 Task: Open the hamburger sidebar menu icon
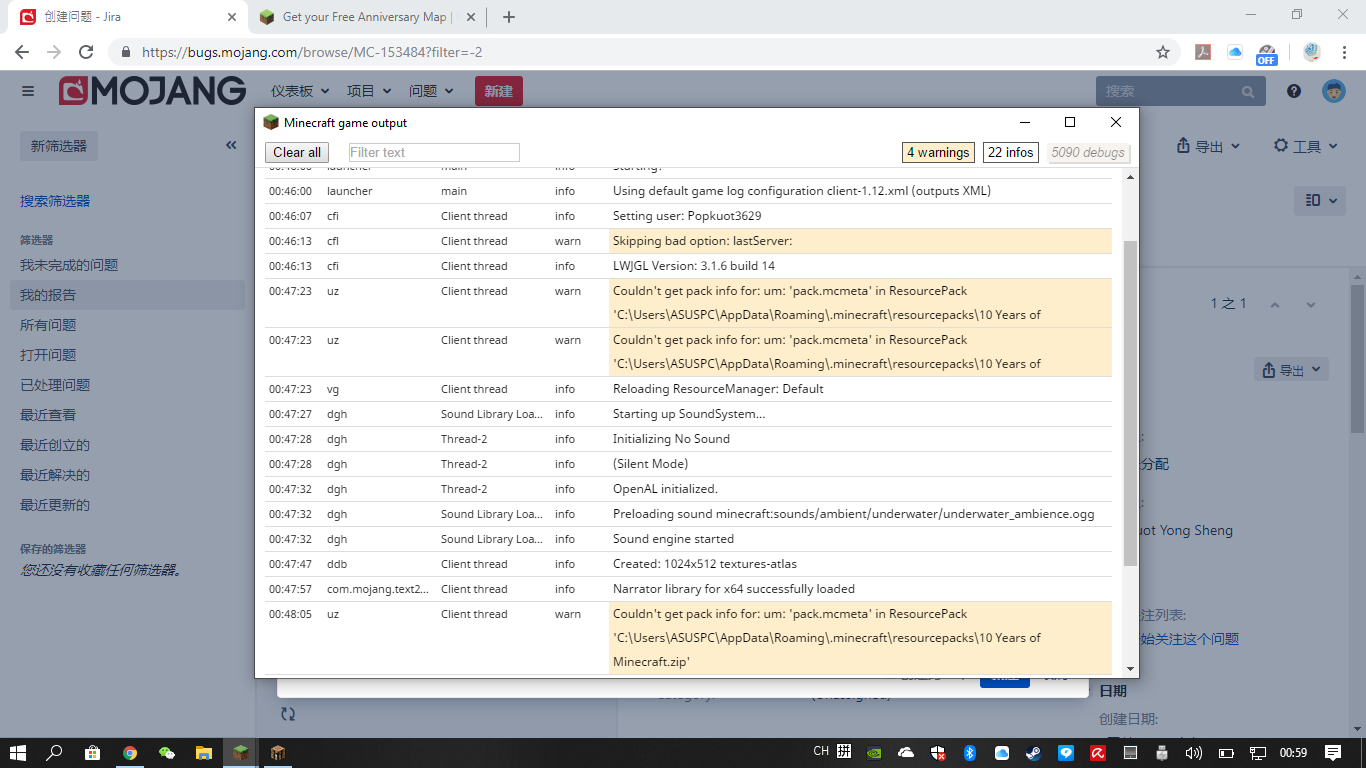coord(28,91)
